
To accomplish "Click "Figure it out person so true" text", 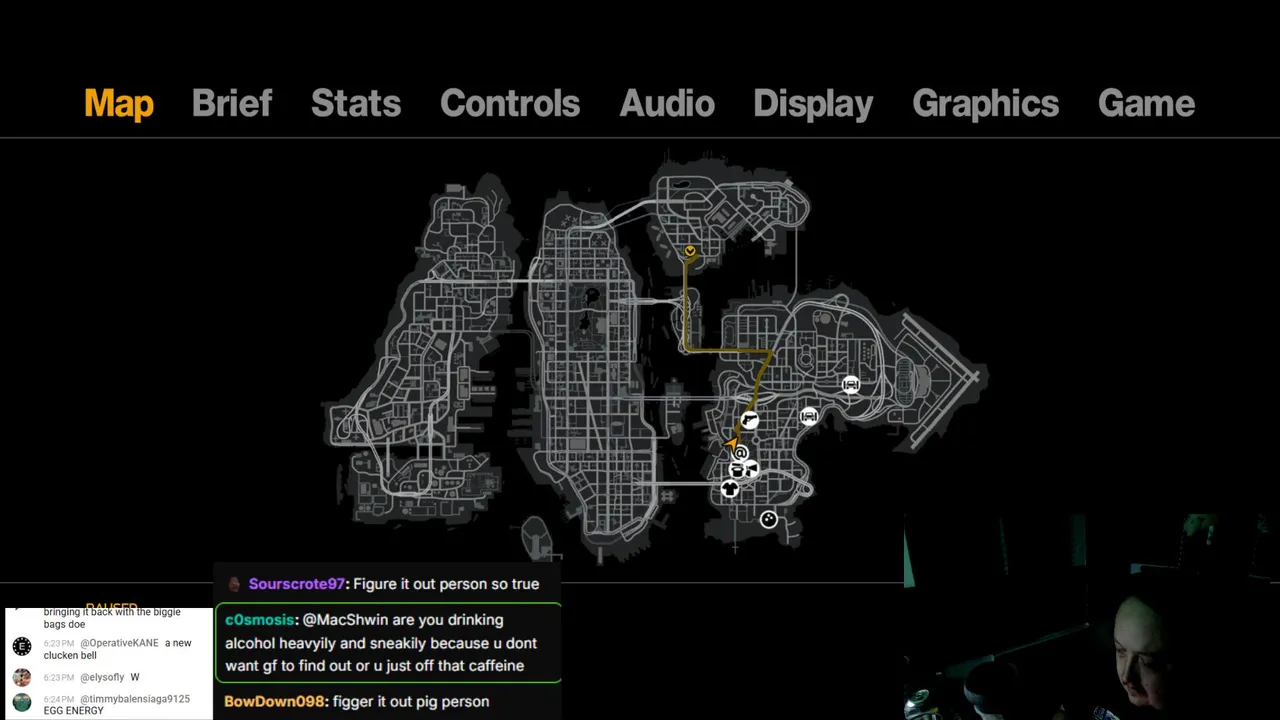I will pyautogui.click(x=446, y=584).
